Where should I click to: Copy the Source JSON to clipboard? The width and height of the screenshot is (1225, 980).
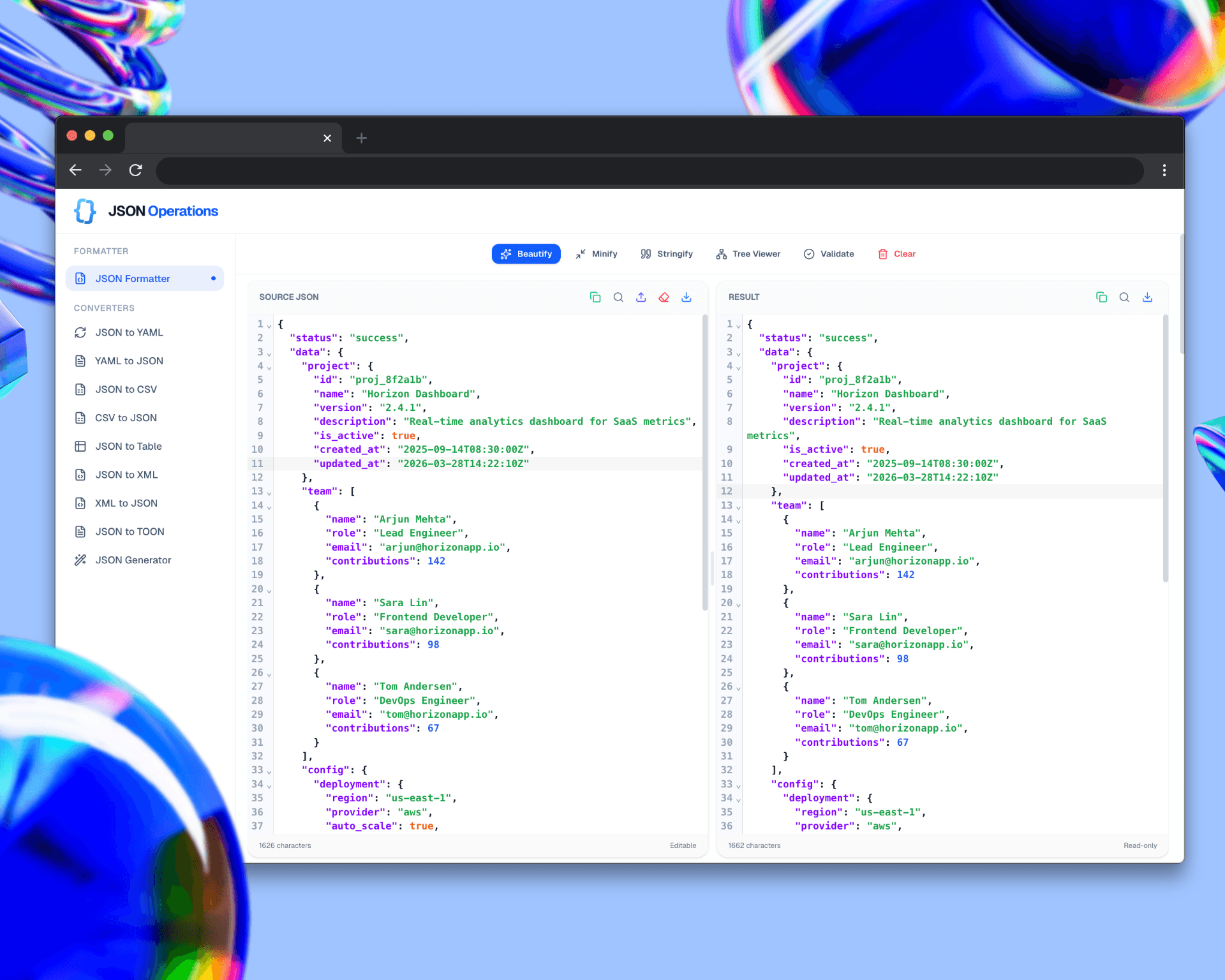point(595,297)
